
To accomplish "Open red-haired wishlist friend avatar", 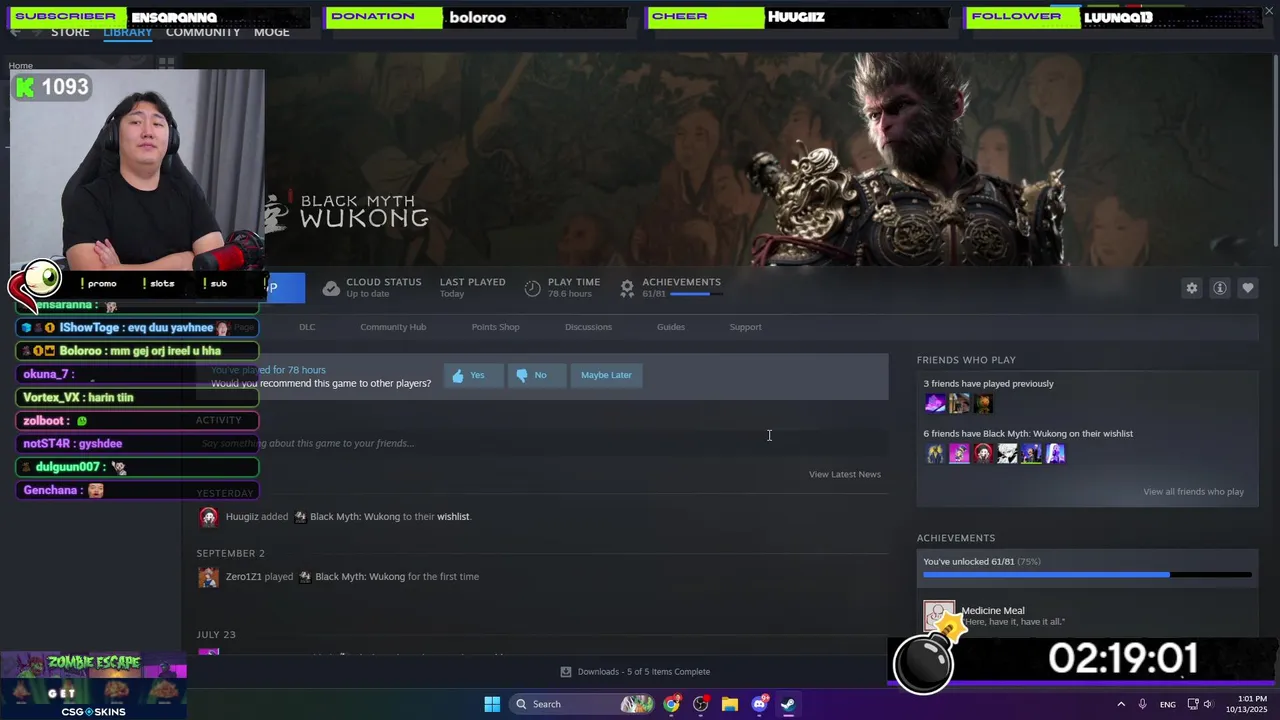I will [983, 454].
